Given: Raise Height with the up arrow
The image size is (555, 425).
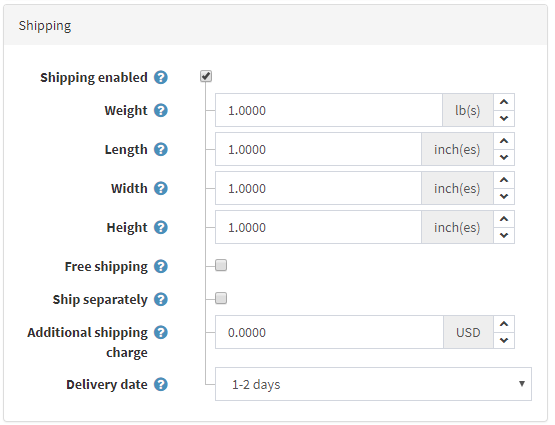Looking at the screenshot, I should [x=504, y=219].
